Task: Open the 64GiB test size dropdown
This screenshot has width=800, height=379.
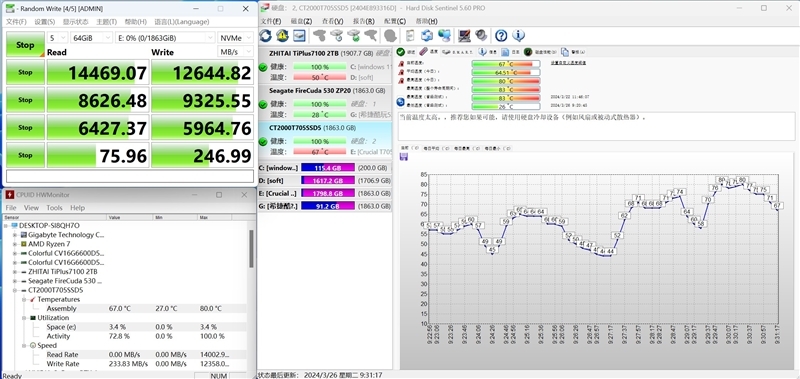Action: point(91,38)
